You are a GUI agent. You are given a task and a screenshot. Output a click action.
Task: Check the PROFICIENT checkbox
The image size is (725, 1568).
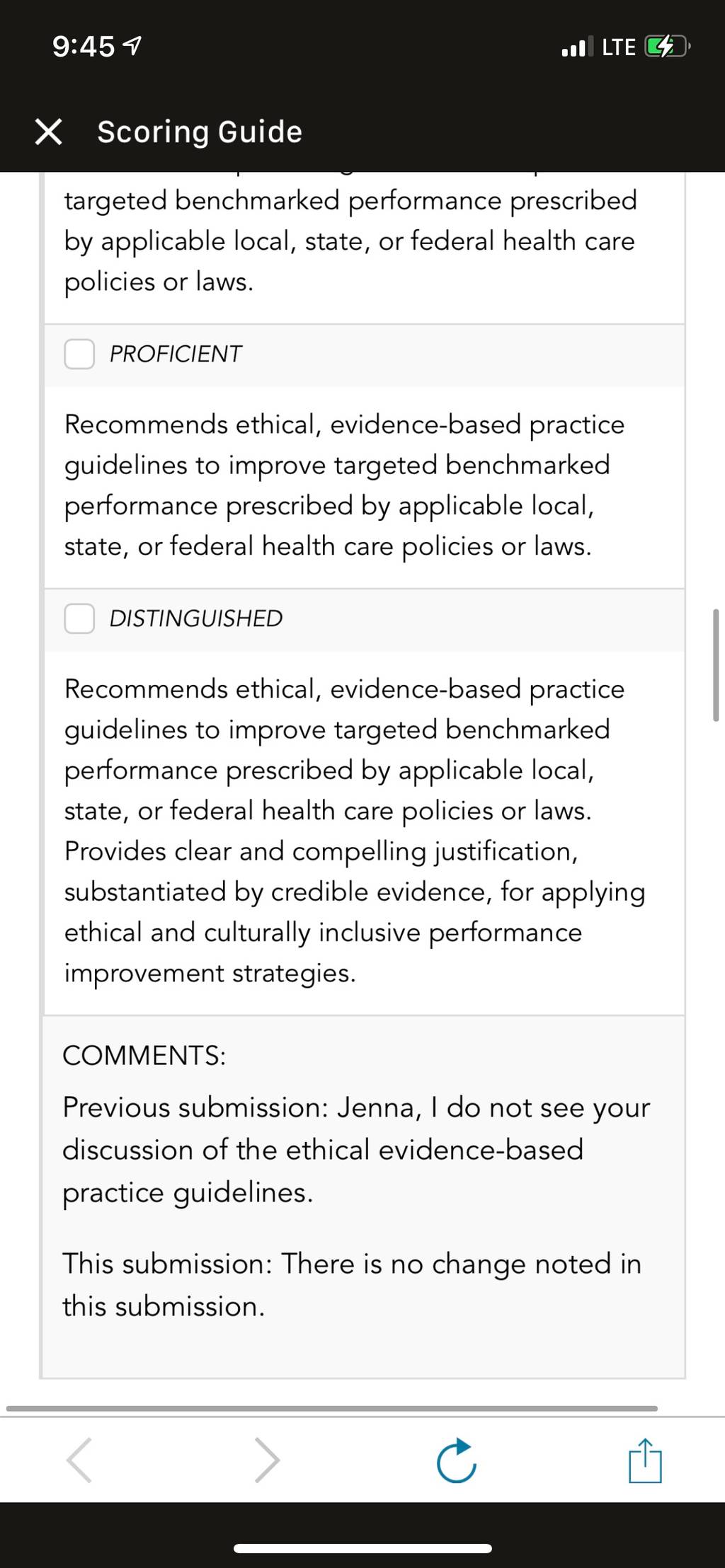click(79, 354)
